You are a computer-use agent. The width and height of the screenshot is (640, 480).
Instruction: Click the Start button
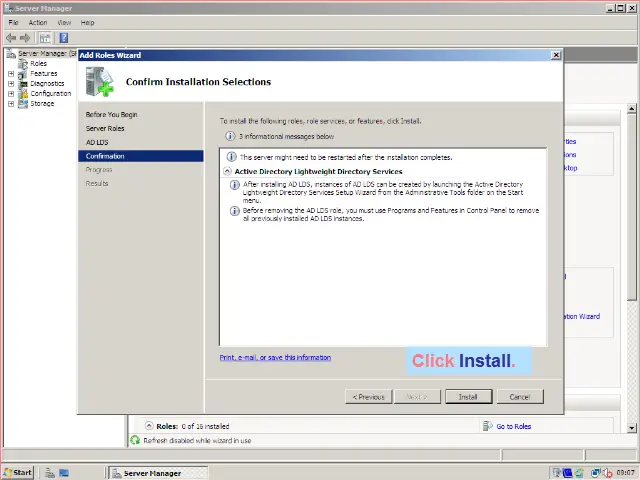tap(18, 473)
